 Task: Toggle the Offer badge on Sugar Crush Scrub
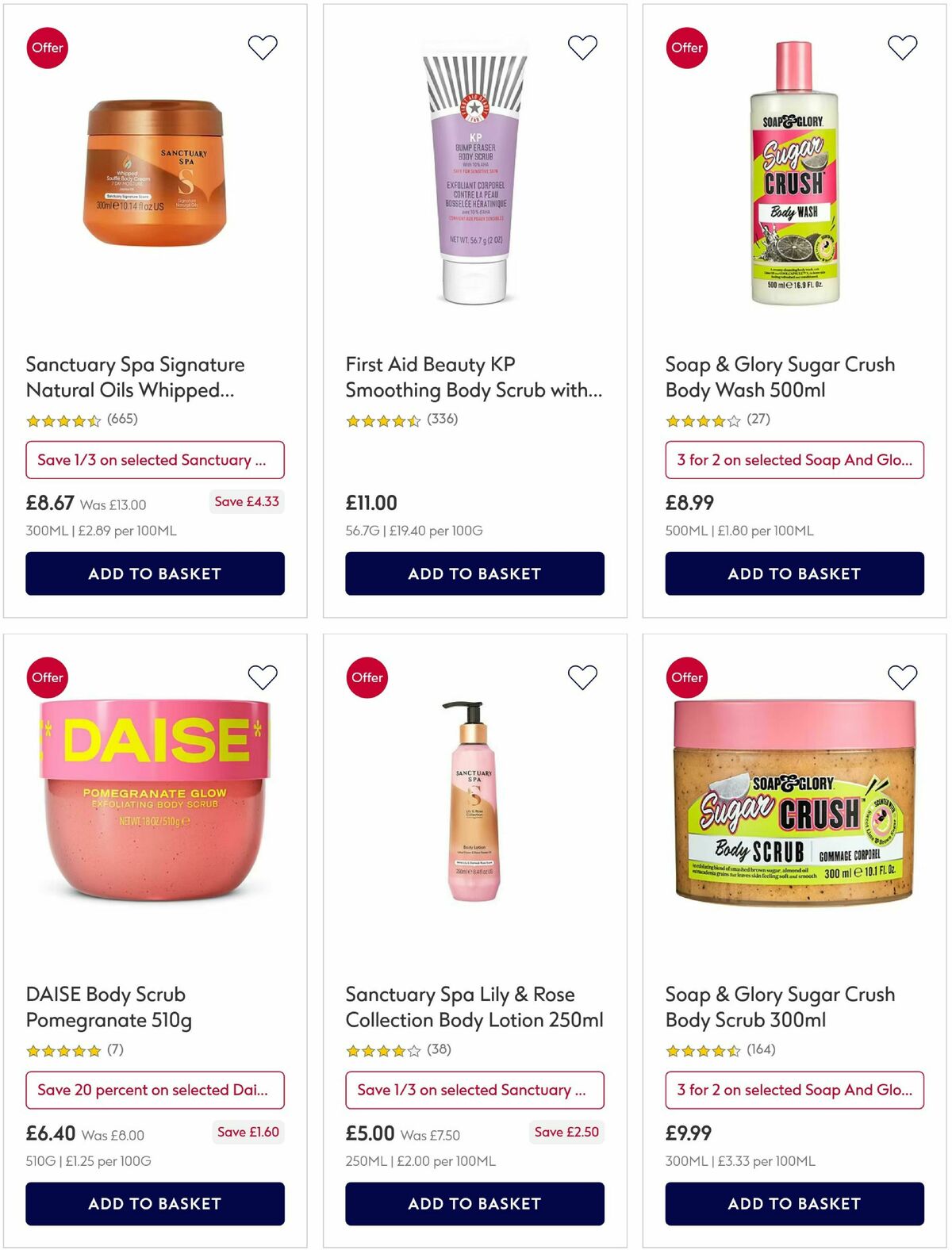pyautogui.click(x=685, y=677)
